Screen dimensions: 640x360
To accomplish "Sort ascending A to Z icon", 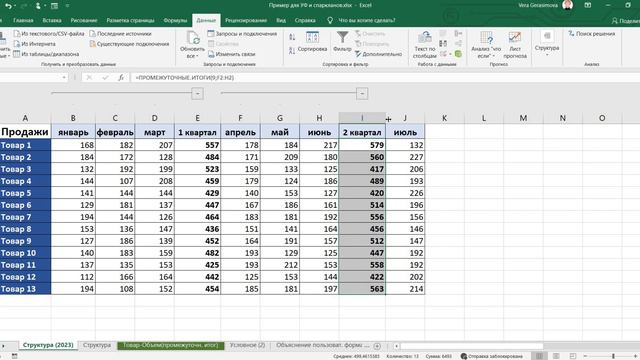I will pos(292,37).
